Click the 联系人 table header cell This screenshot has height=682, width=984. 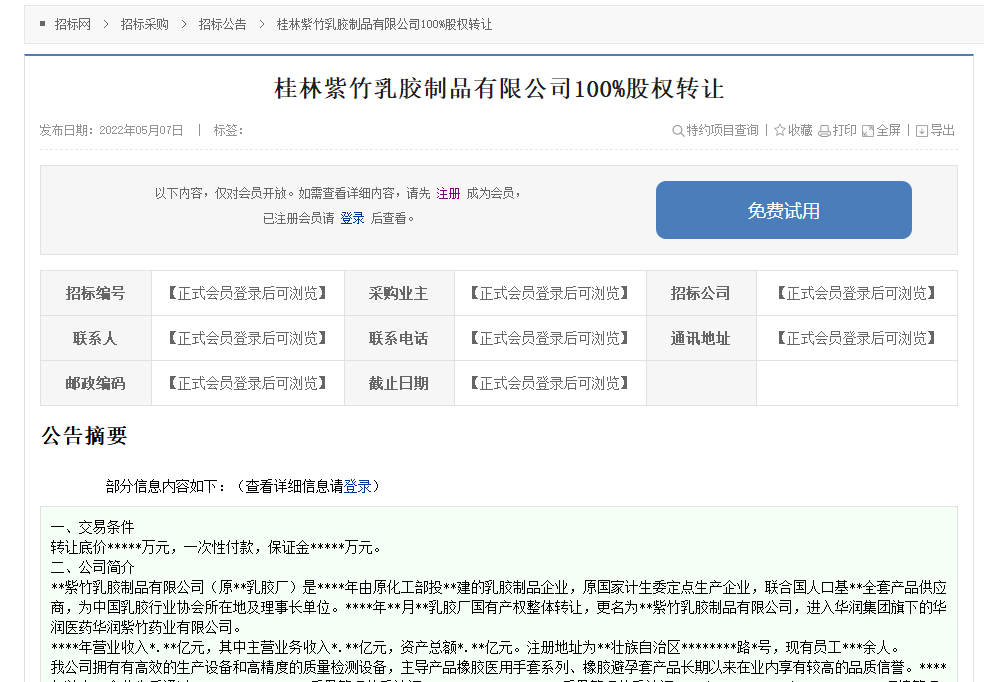(96, 338)
